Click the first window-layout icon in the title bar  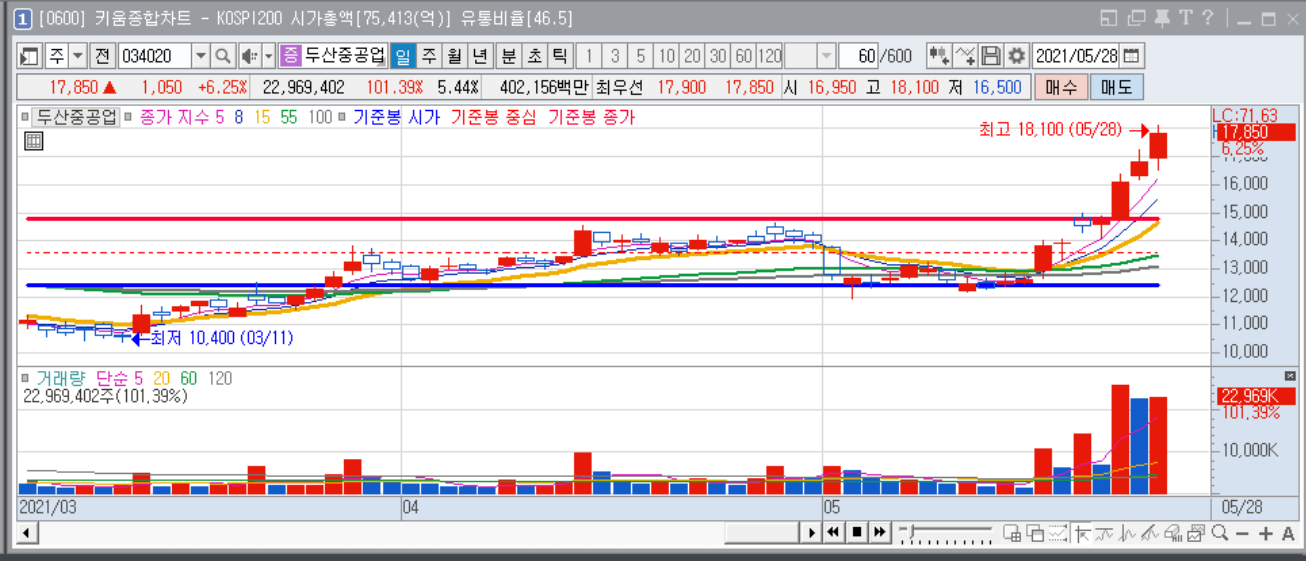coord(1108,17)
